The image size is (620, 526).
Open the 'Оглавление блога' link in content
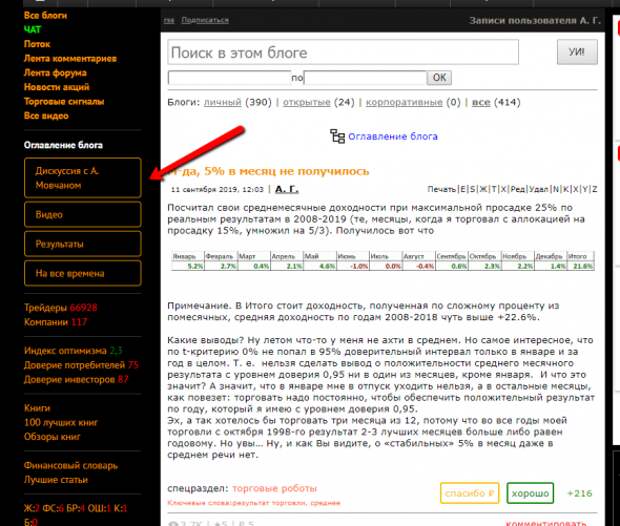[x=393, y=136]
